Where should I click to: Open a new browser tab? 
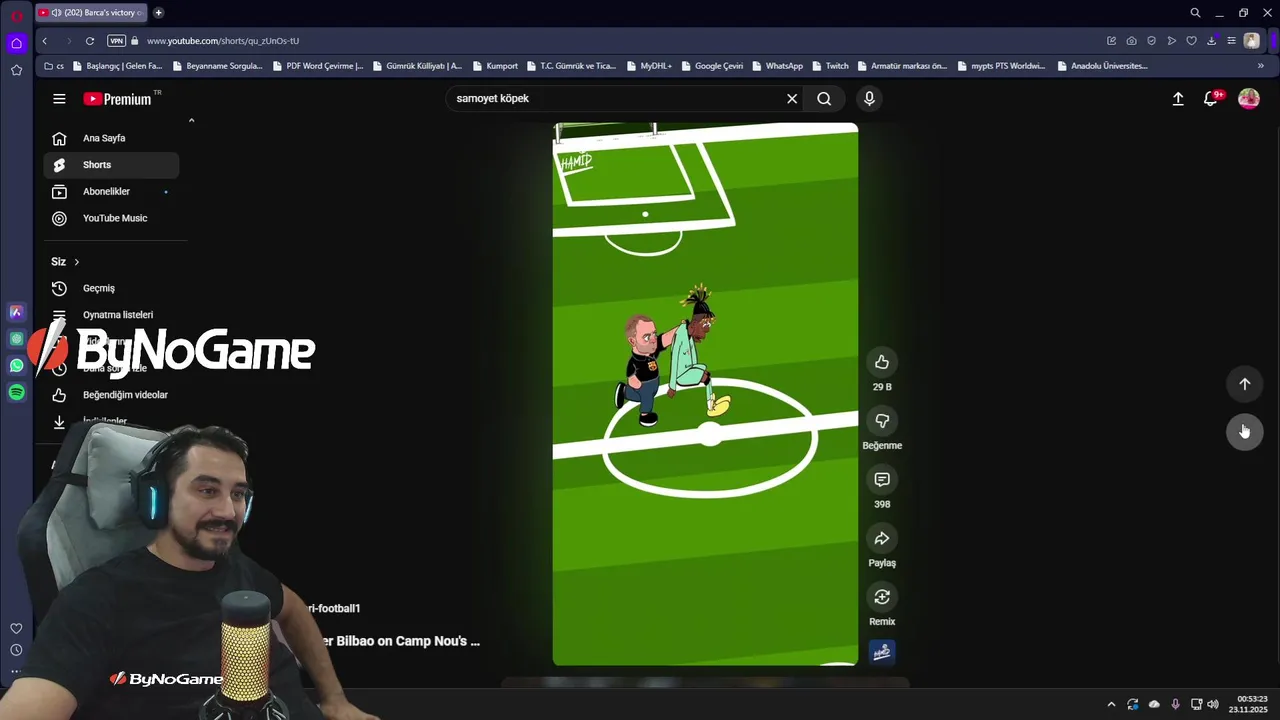click(158, 13)
